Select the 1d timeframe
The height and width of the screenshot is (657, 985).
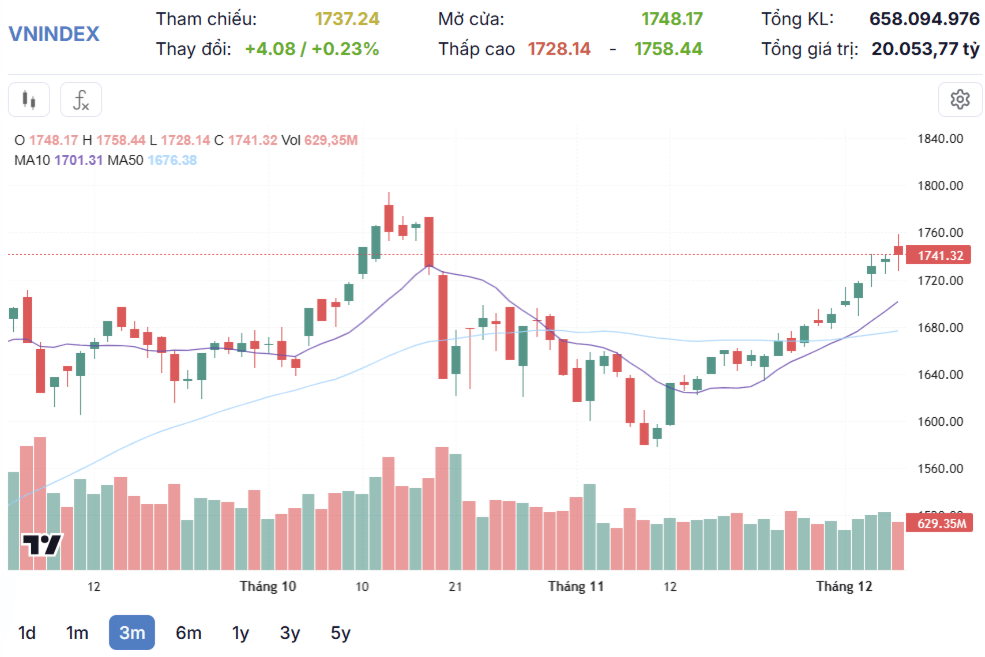pos(26,633)
